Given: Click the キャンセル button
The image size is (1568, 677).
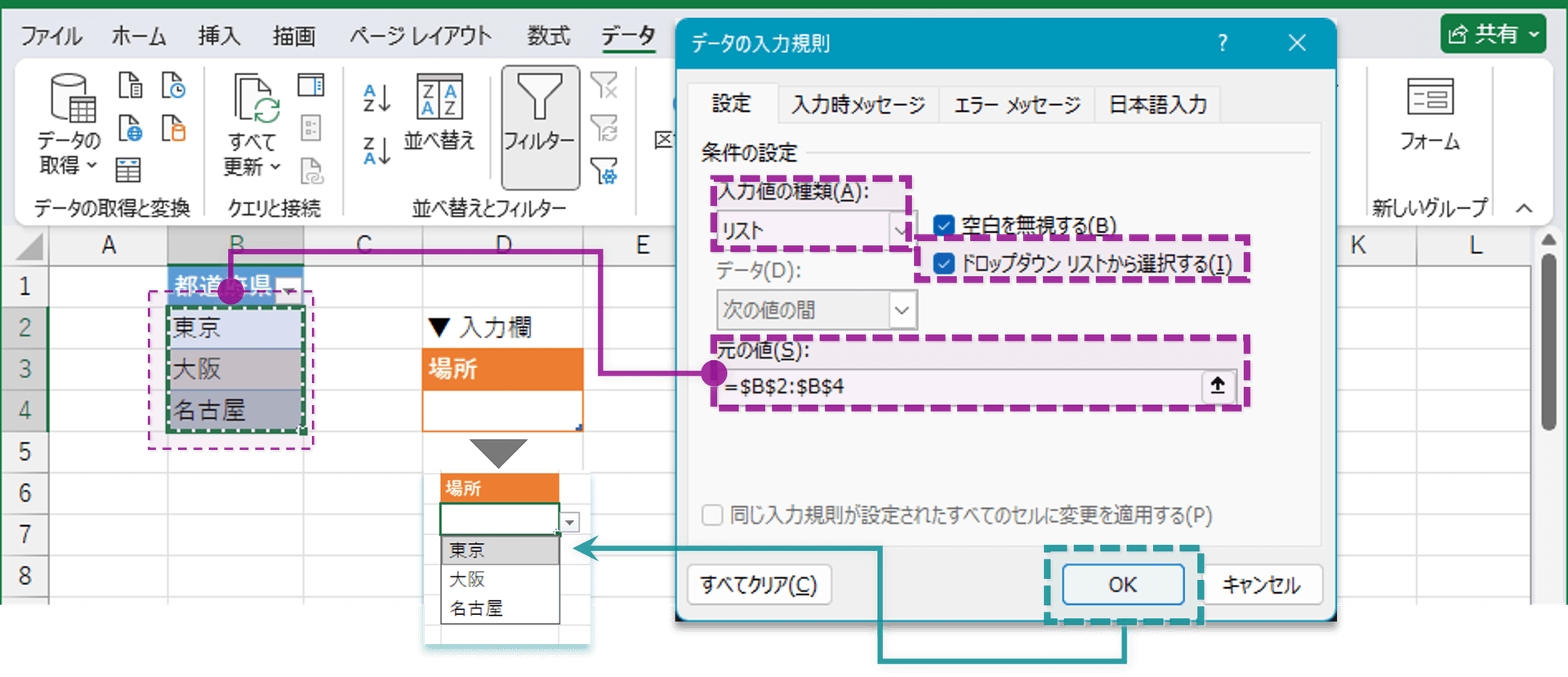Looking at the screenshot, I should click(1261, 585).
